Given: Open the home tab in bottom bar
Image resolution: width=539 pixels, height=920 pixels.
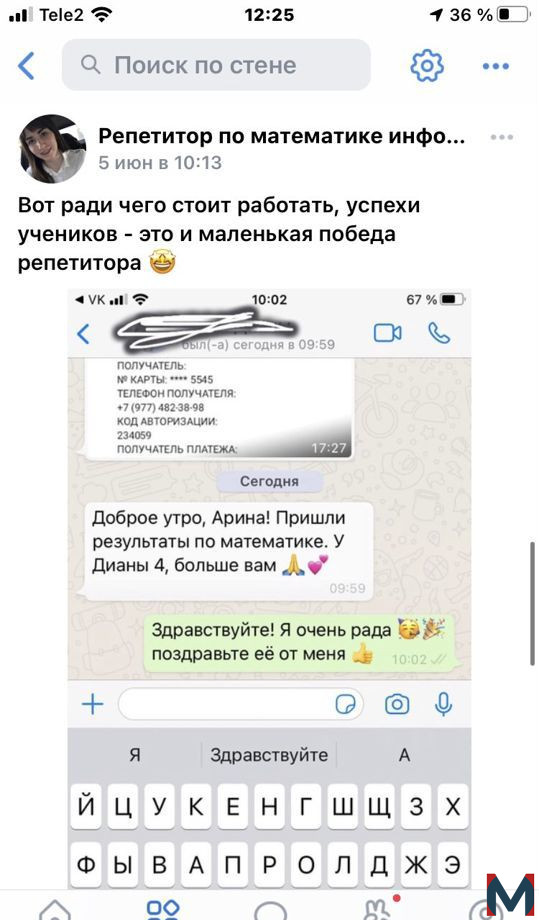Looking at the screenshot, I should [x=55, y=909].
